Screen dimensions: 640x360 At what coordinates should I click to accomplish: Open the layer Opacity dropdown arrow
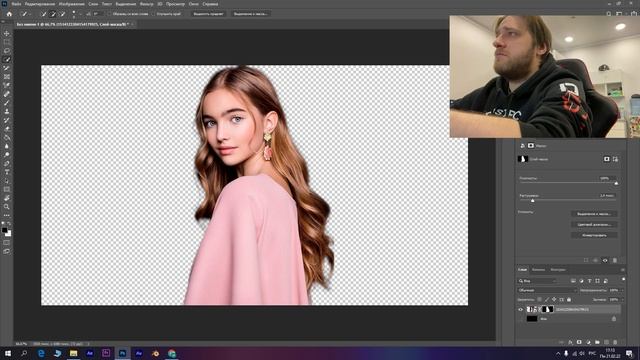622,290
